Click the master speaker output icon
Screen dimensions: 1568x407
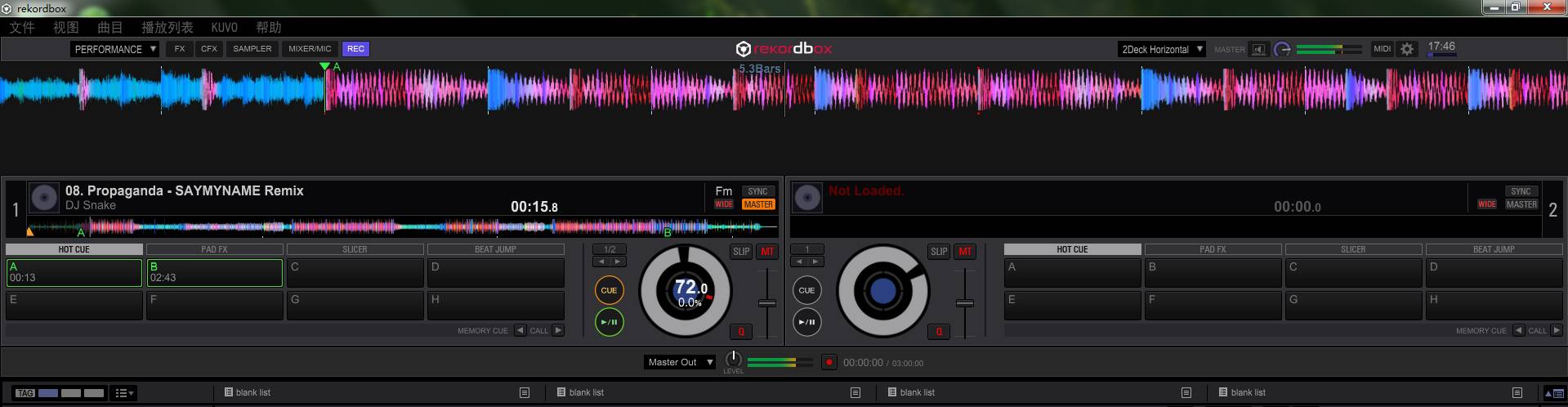pos(1258,49)
